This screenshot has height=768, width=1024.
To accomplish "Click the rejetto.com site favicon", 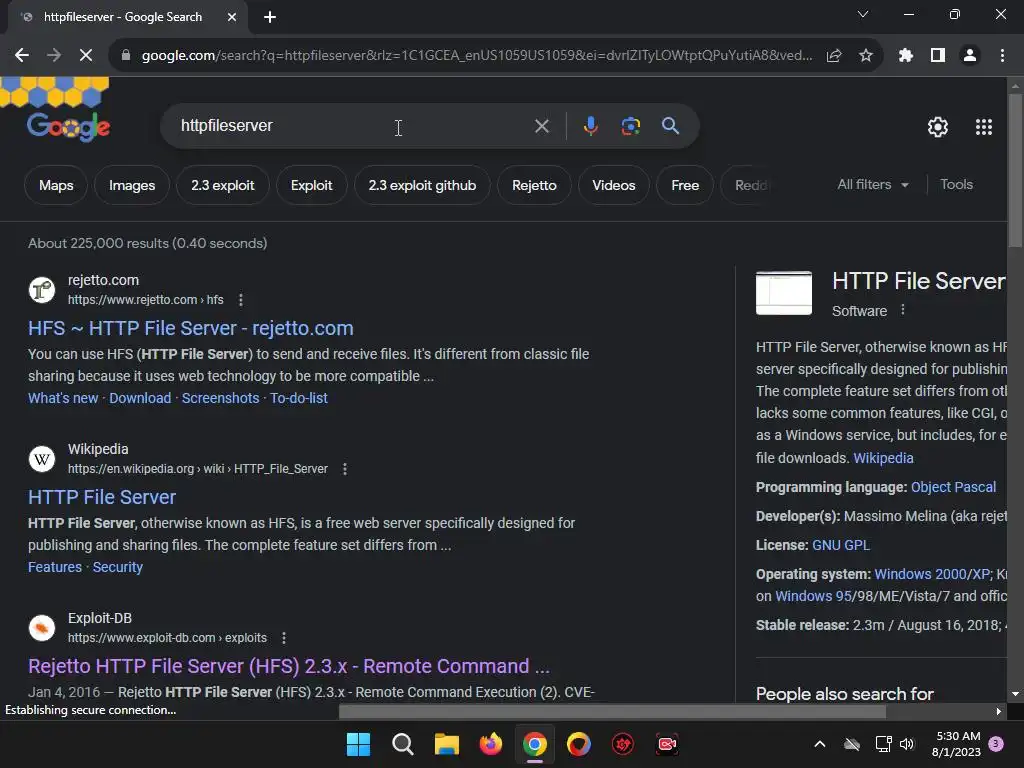I will point(42,290).
